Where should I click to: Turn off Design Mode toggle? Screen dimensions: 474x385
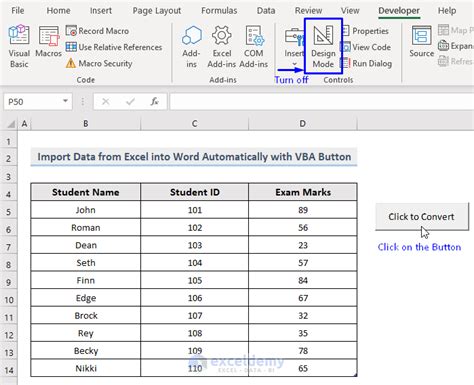coord(323,46)
